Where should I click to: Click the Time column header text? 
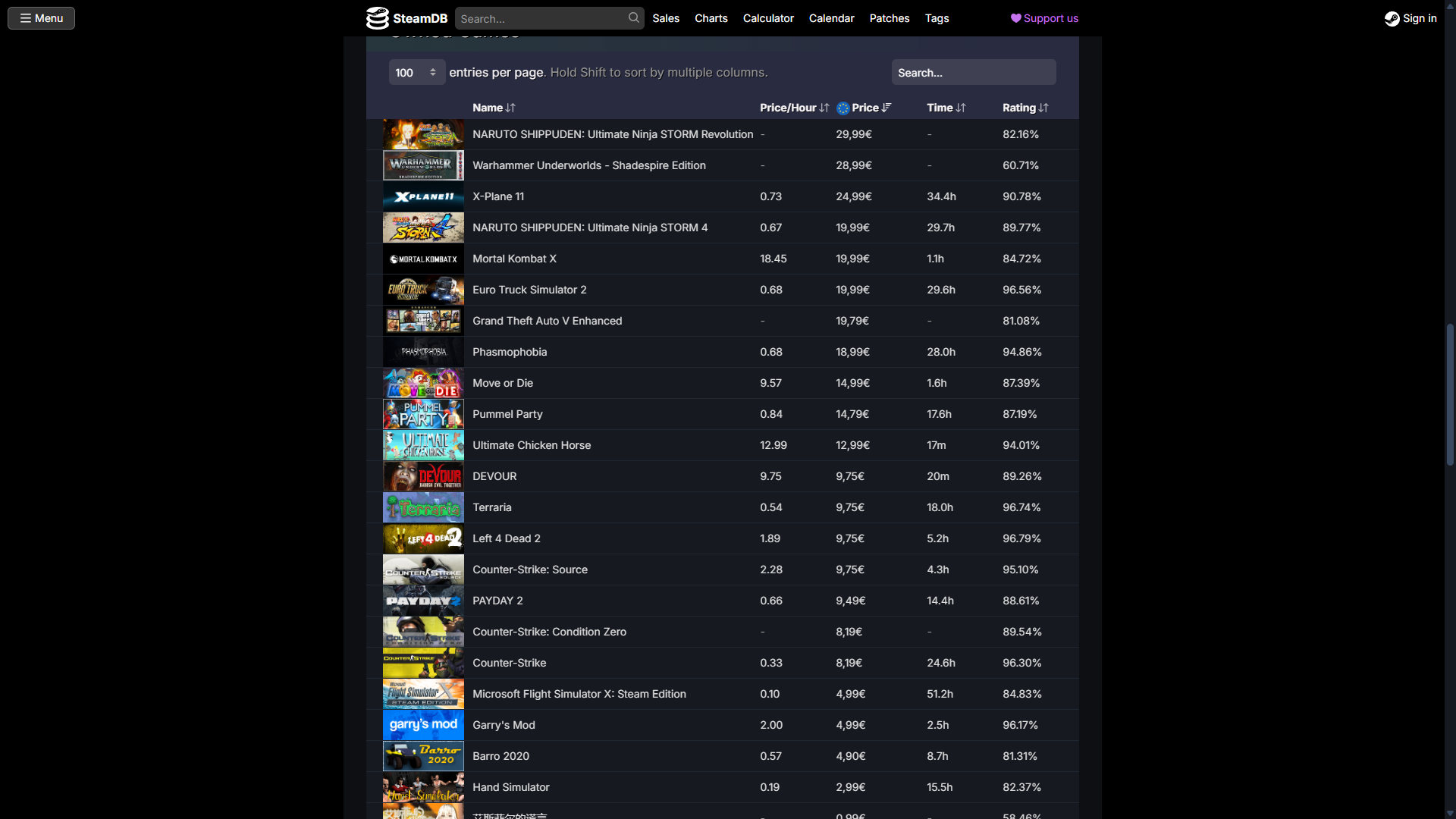(940, 108)
